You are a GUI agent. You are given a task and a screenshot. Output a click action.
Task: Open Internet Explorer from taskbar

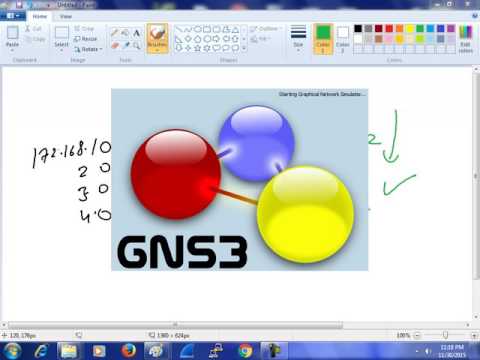click(41, 351)
